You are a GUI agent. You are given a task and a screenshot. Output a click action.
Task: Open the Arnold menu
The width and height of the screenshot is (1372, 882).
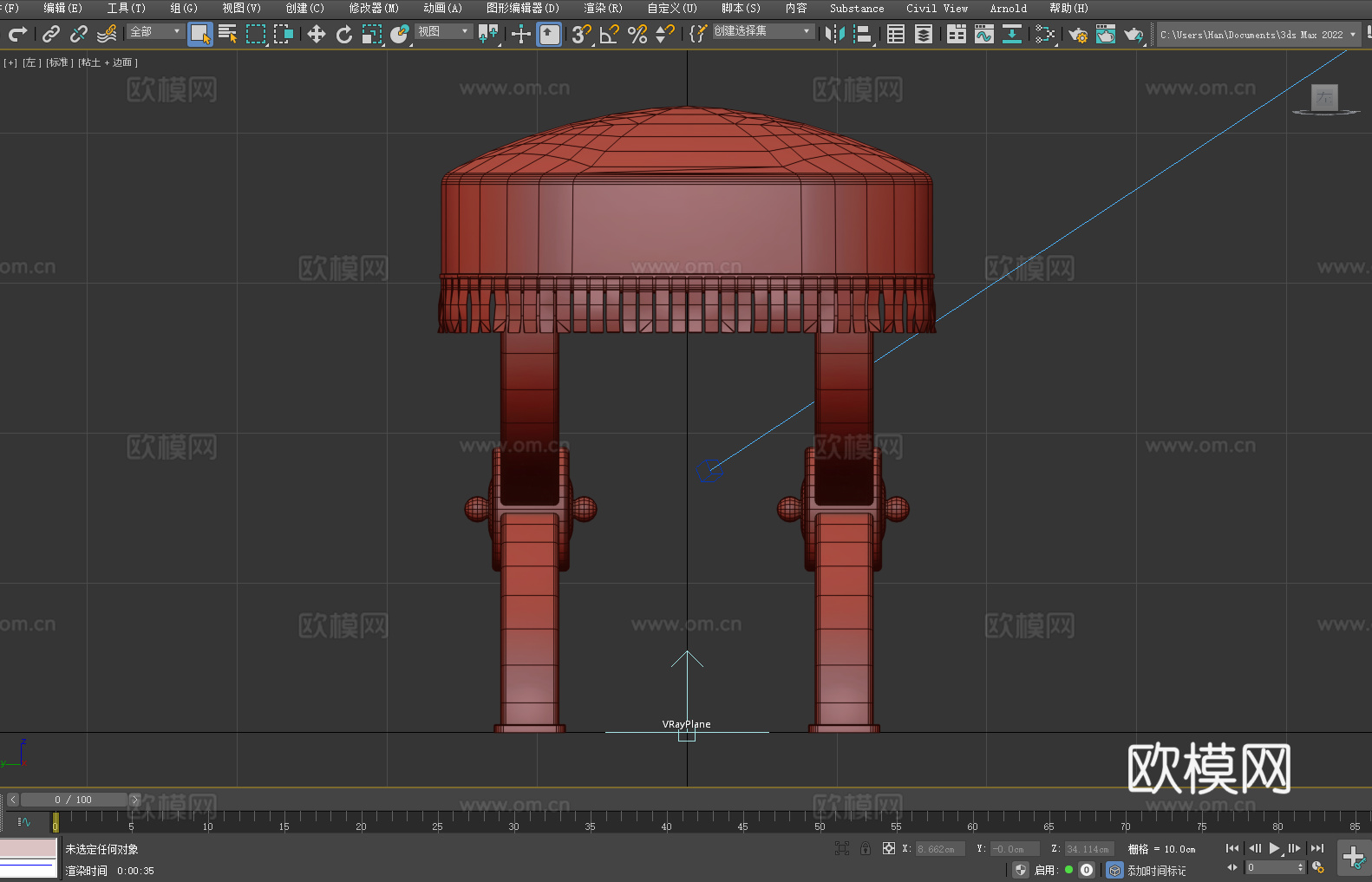pos(1009,8)
